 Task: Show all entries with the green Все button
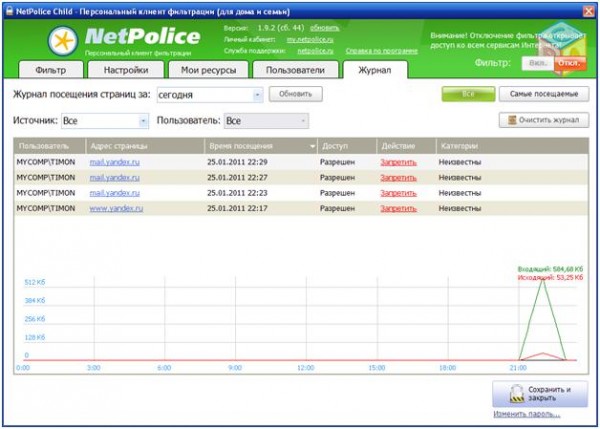pos(468,94)
